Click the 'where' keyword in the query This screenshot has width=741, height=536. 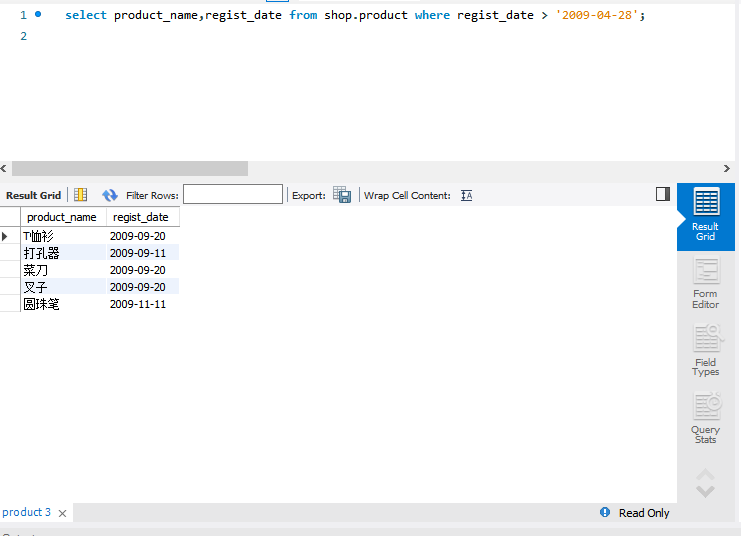coord(432,15)
